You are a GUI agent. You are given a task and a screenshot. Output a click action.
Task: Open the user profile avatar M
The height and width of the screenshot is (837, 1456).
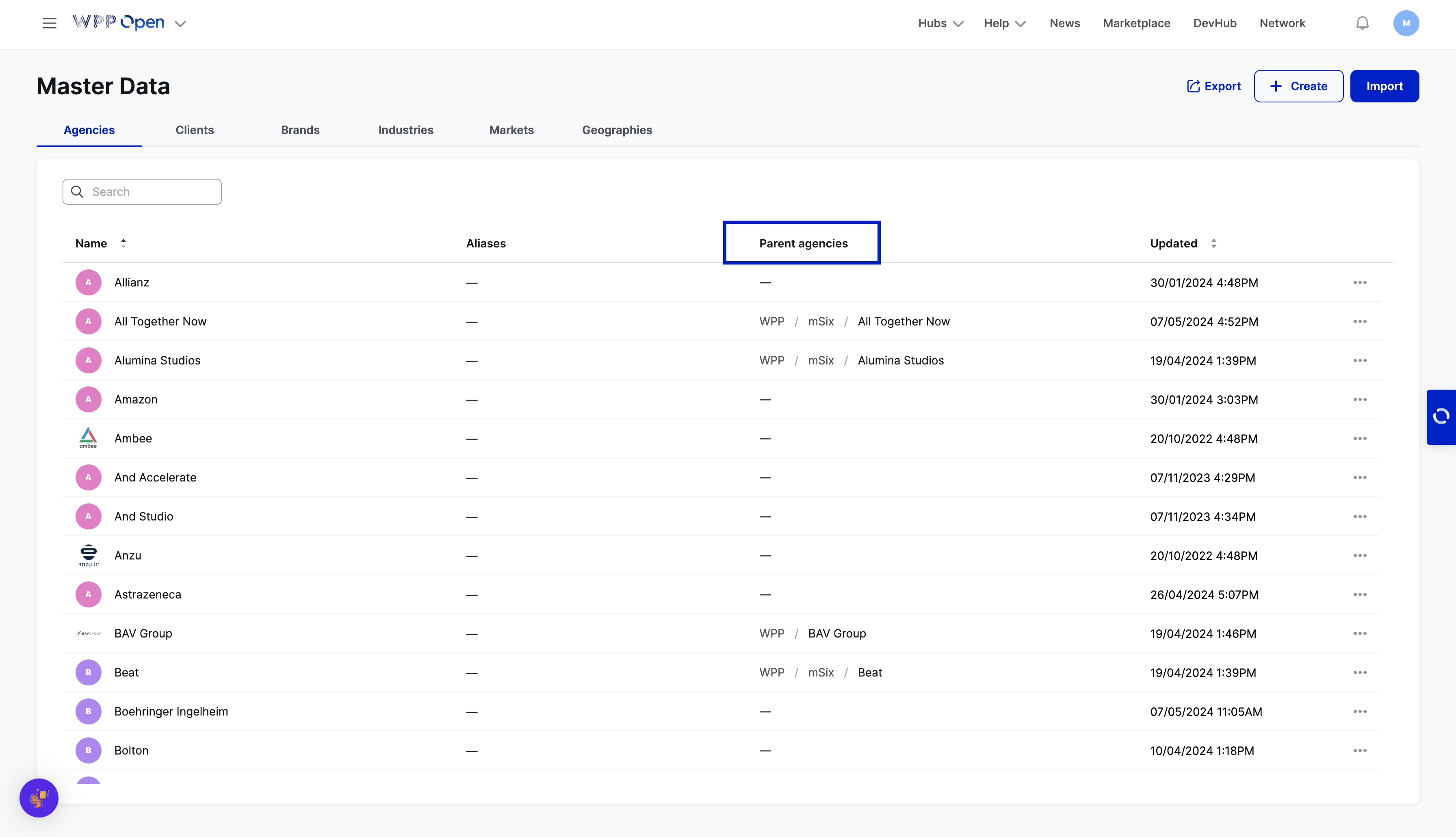[x=1406, y=23]
